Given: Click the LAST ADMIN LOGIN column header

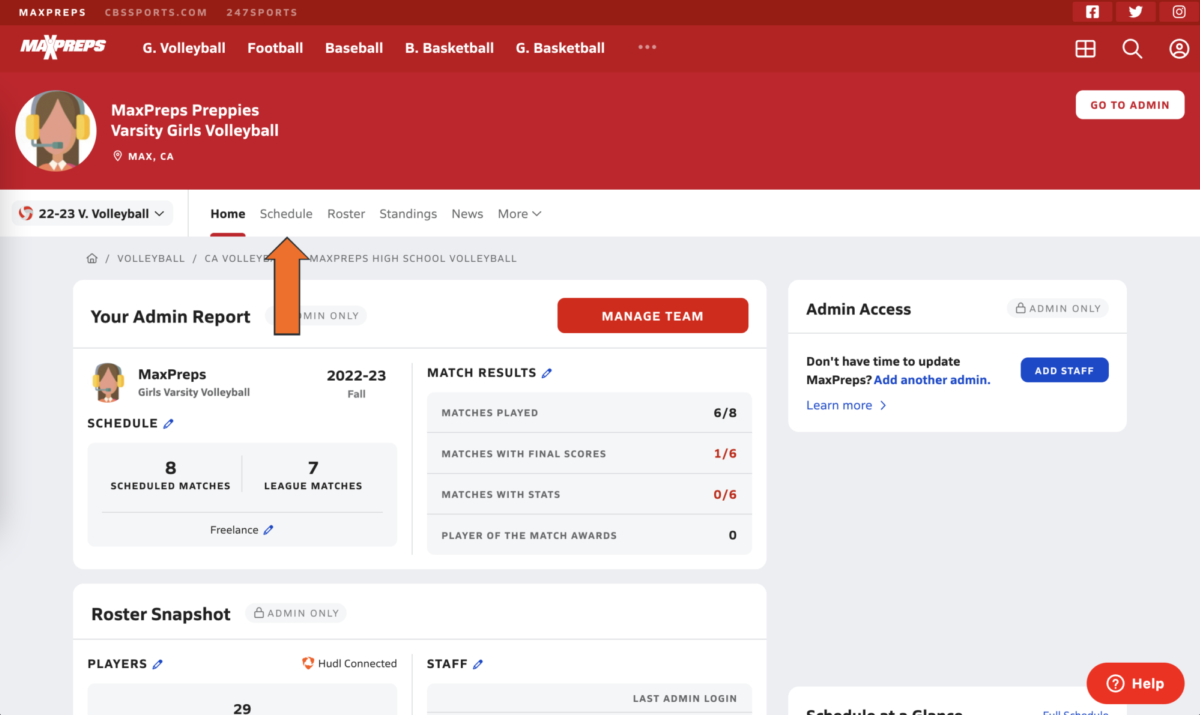Looking at the screenshot, I should click(685, 698).
